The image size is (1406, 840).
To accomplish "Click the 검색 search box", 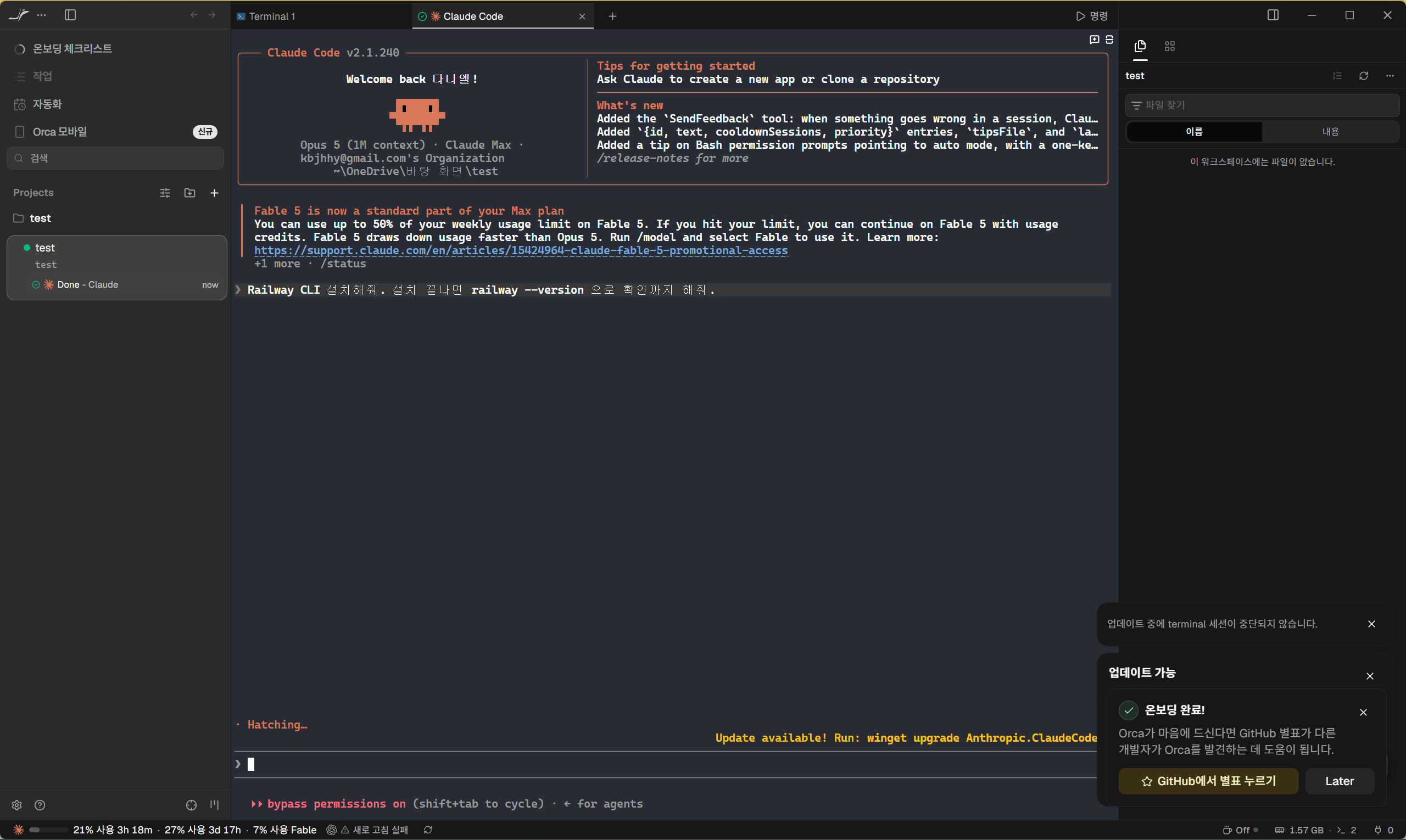I will (115, 159).
